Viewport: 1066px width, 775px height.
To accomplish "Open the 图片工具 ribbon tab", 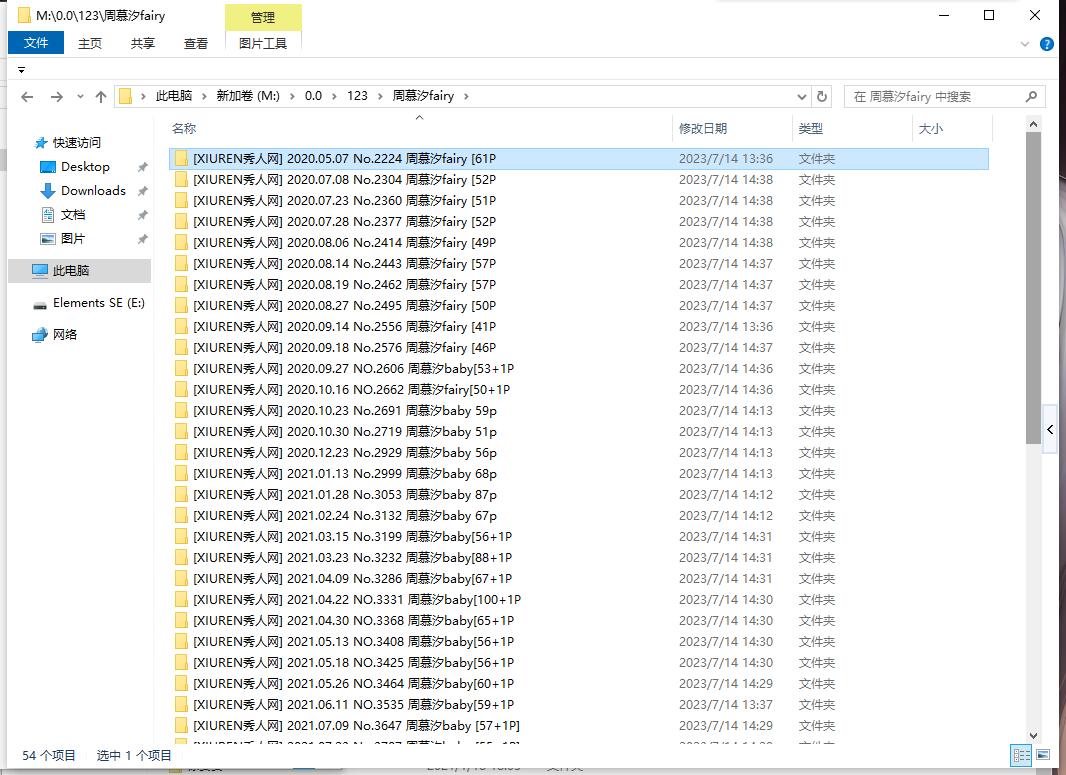I will (263, 44).
